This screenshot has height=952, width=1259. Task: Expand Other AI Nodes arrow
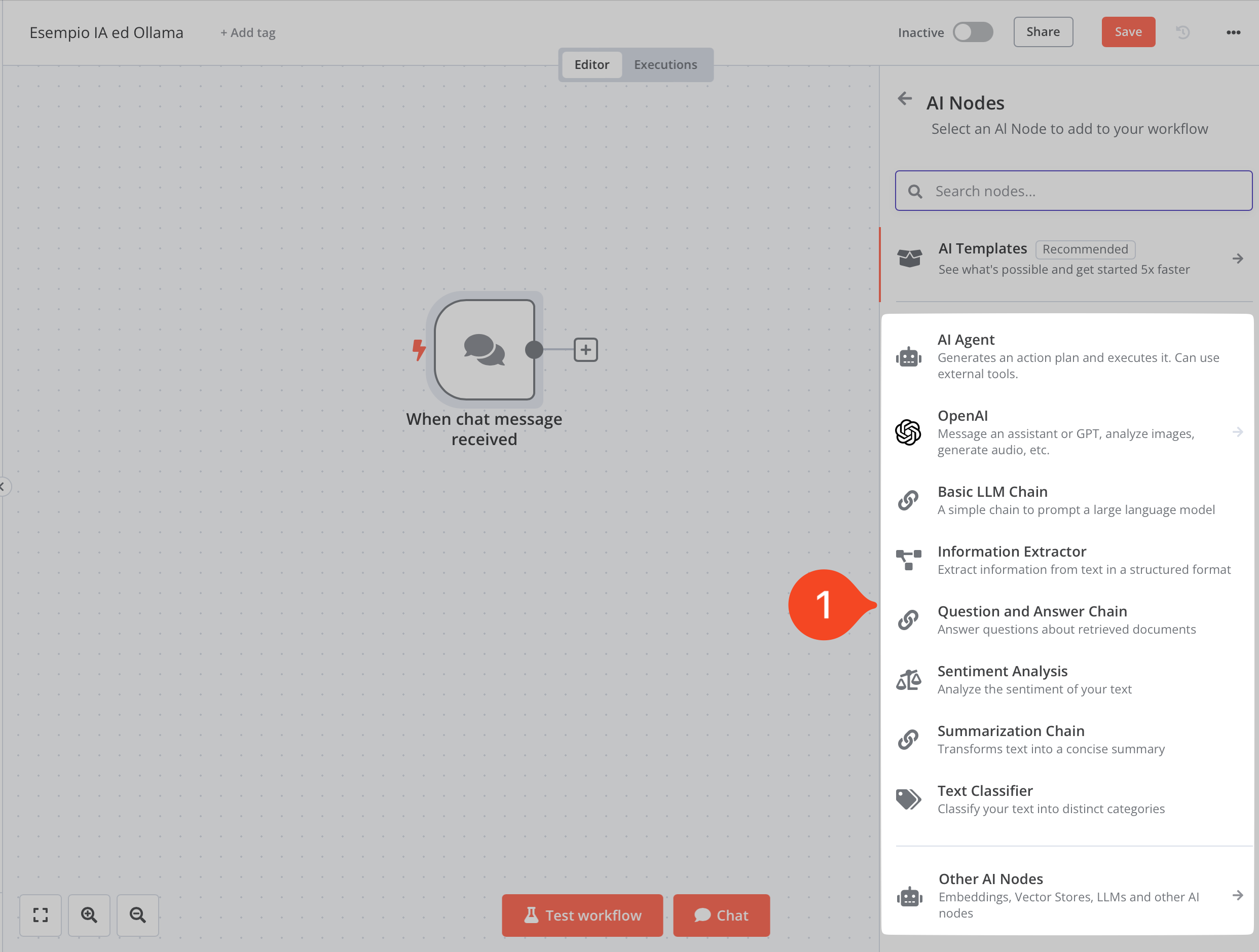1237,896
